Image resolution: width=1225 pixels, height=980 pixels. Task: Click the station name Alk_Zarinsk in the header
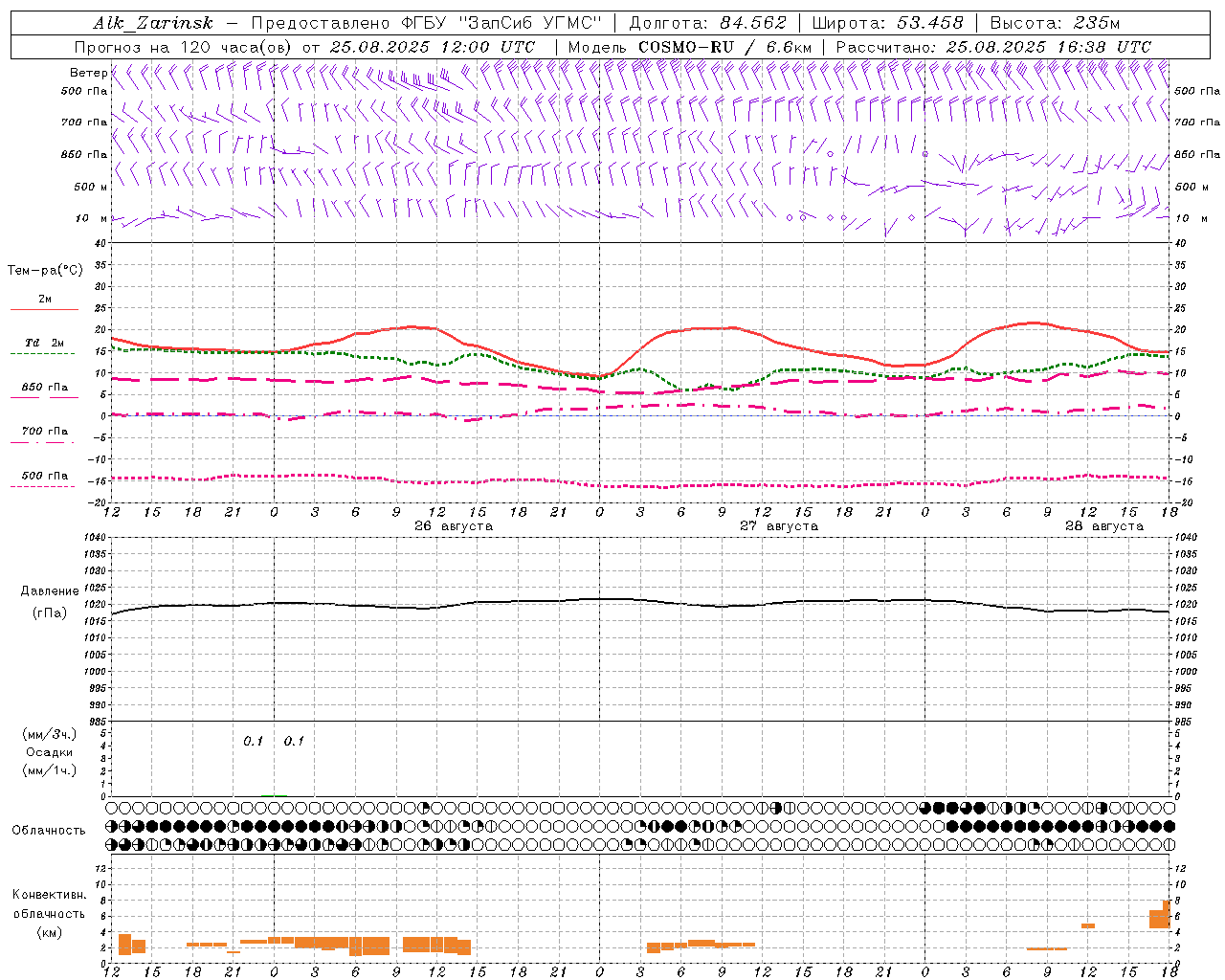pos(153,23)
